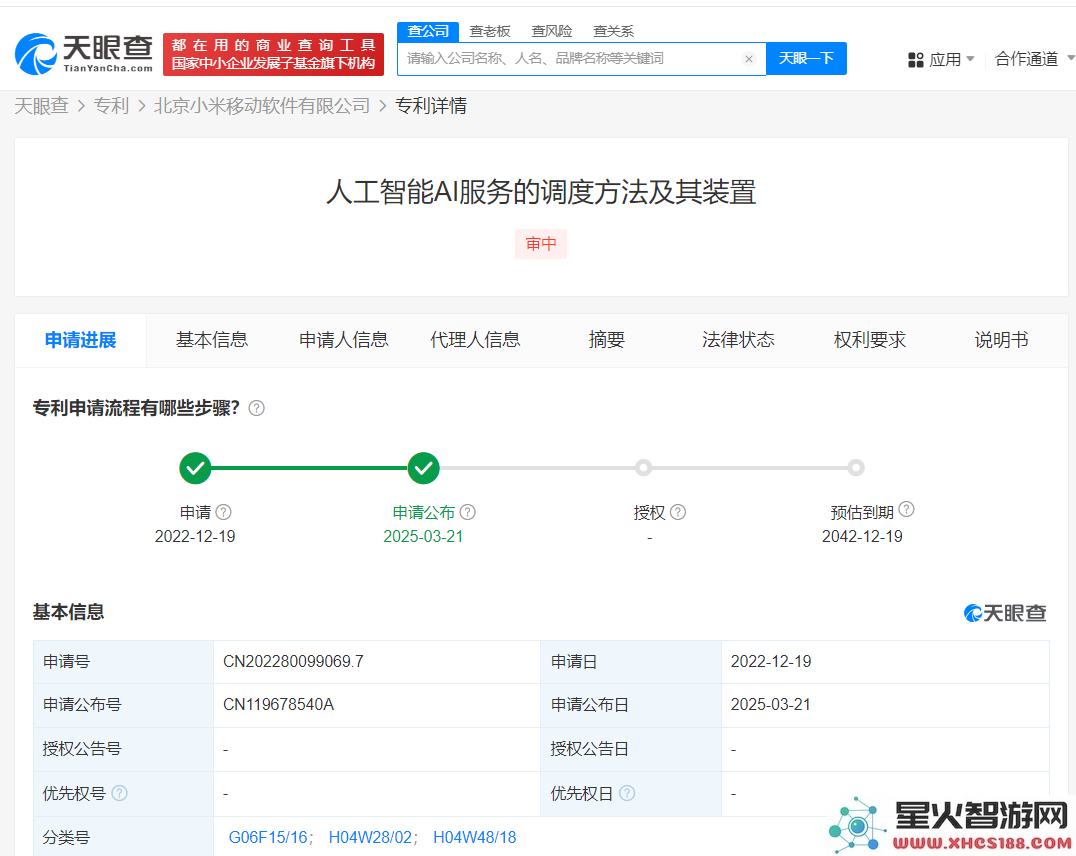Click the red promotional banner in header
1076x856 pixels.
click(x=273, y=54)
